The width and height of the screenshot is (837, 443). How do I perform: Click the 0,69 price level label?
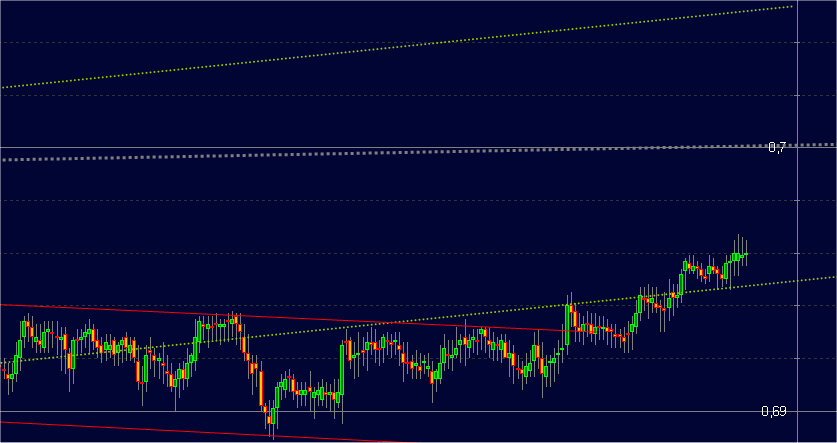pyautogui.click(x=773, y=411)
